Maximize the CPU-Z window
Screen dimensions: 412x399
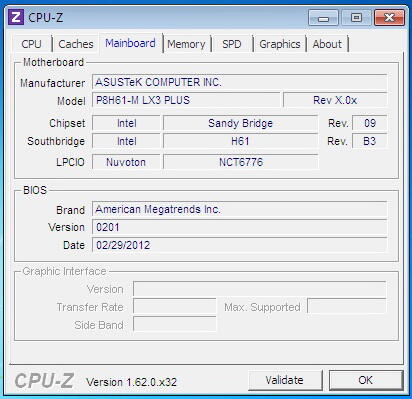[356, 17]
